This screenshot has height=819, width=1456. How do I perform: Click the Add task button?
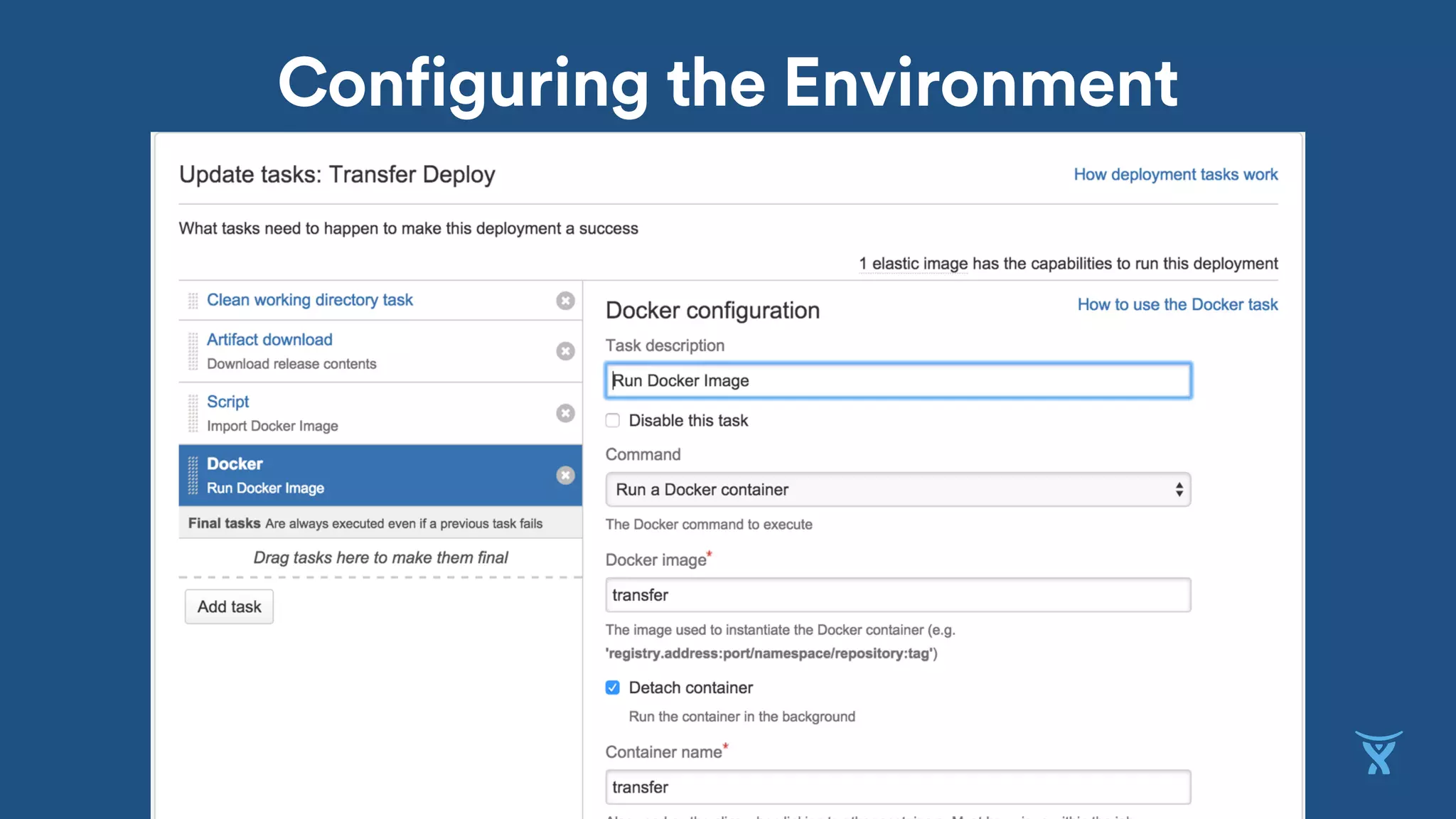(229, 606)
